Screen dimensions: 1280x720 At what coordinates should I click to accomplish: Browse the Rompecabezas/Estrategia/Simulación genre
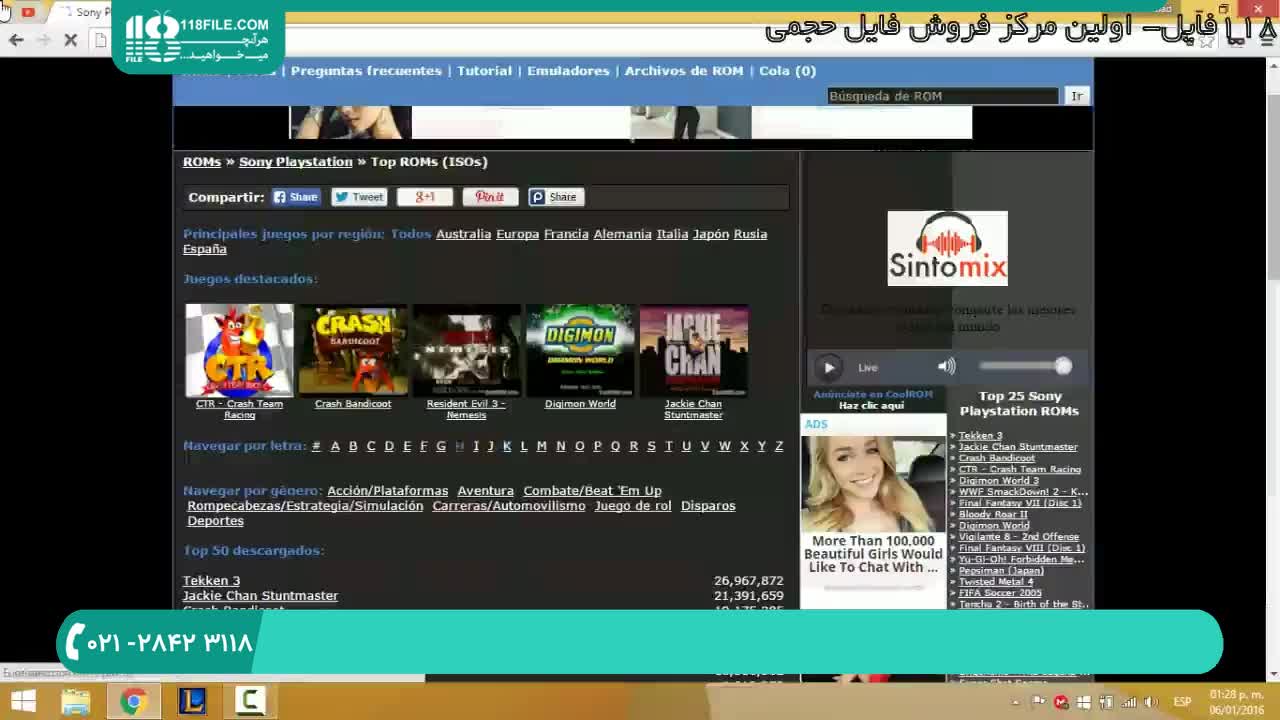click(305, 506)
